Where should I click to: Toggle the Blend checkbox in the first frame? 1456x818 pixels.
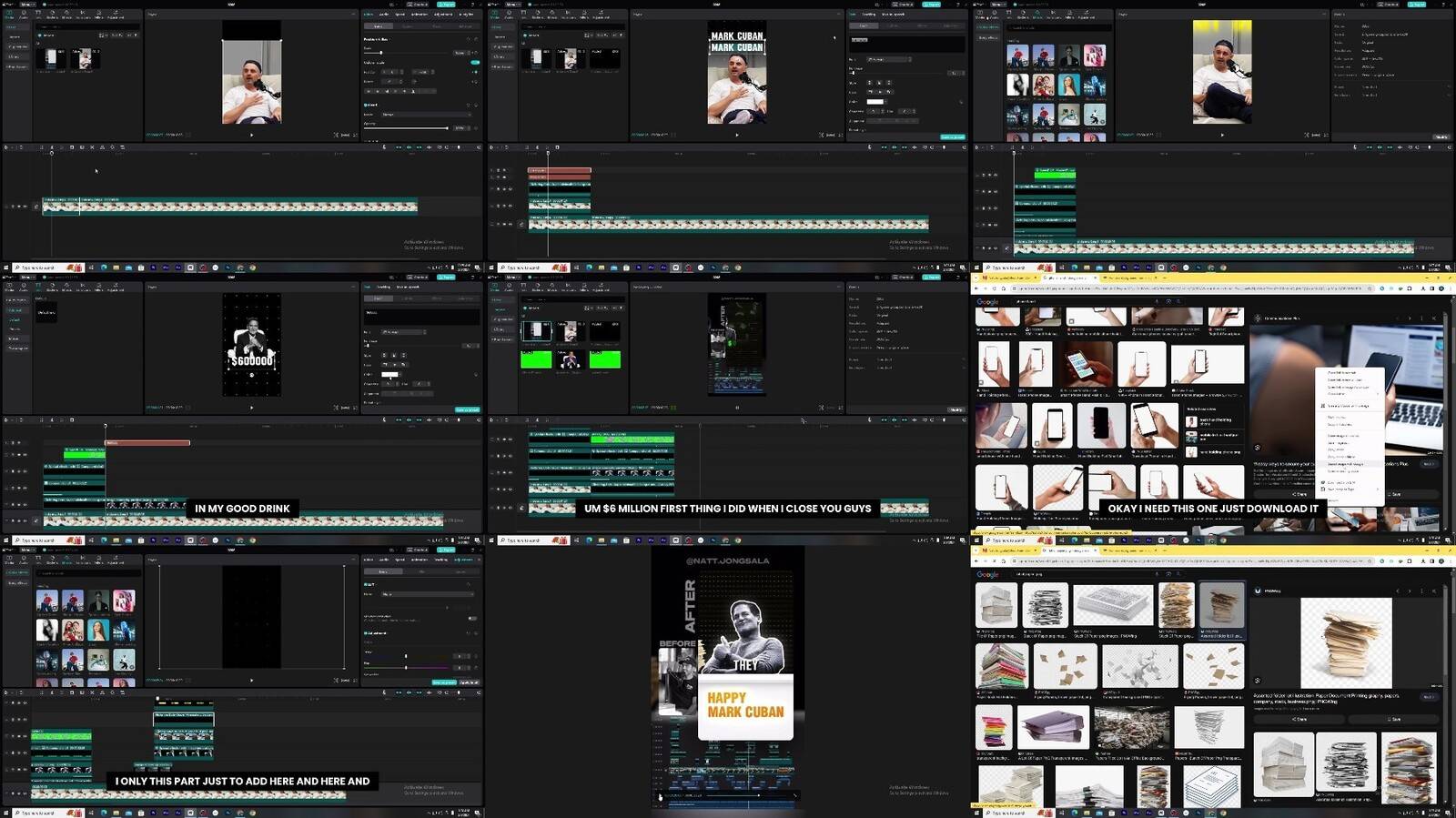pos(366,105)
